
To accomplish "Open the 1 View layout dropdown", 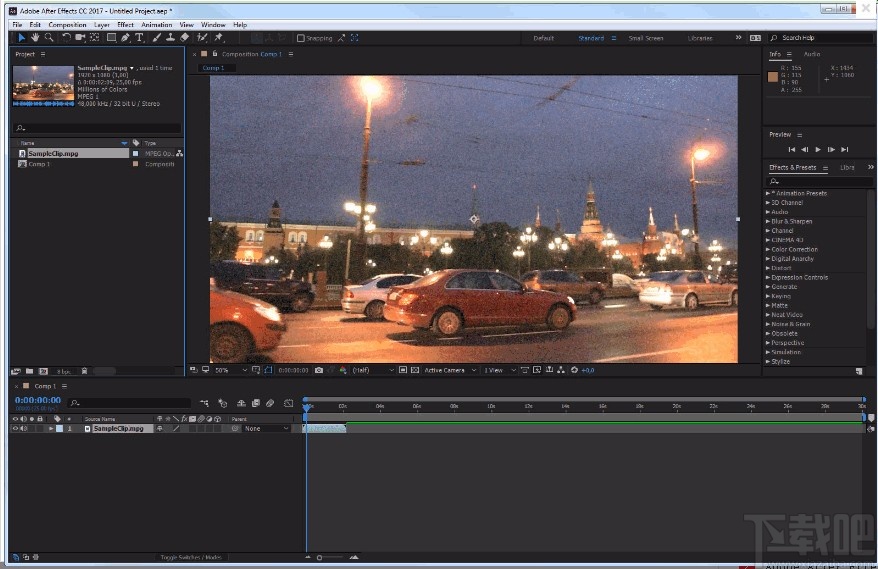I will coord(499,370).
